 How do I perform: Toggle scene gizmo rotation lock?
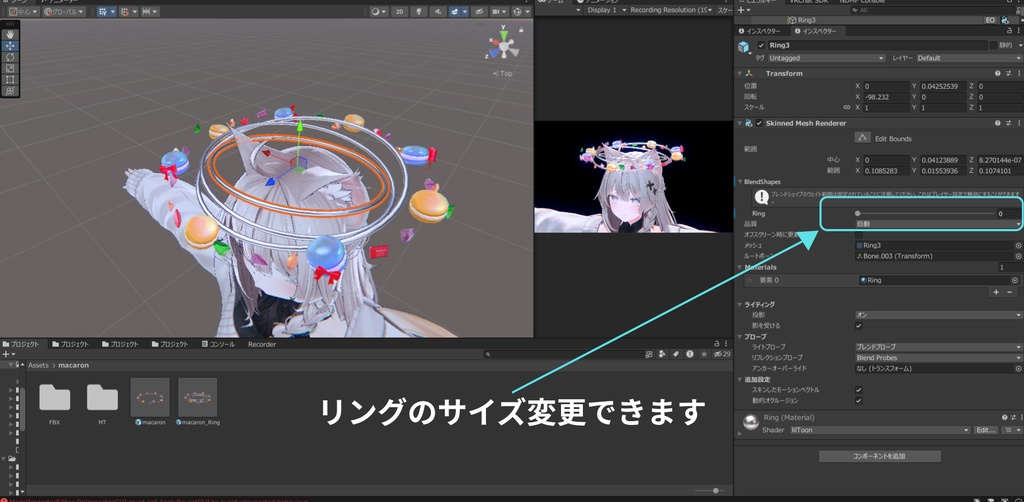click(x=521, y=29)
